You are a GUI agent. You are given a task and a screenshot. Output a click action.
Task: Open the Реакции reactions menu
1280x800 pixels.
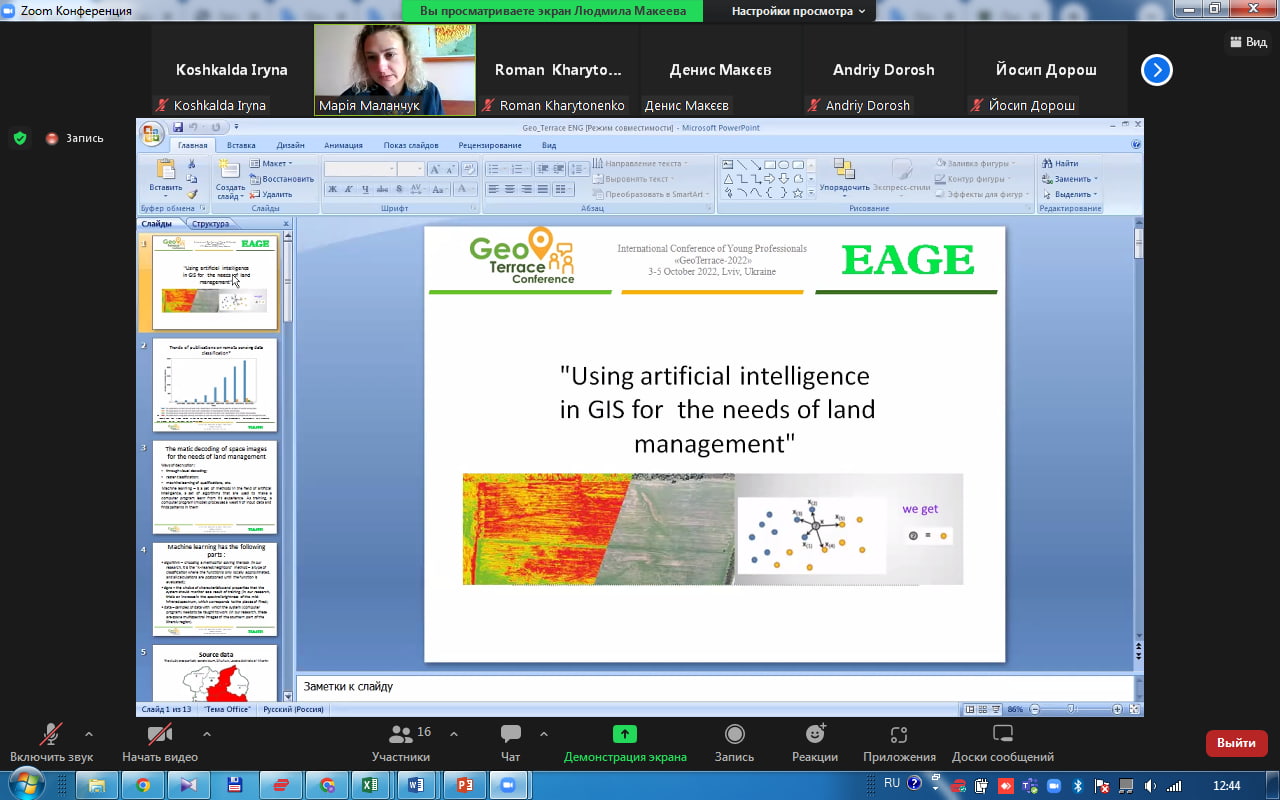815,743
